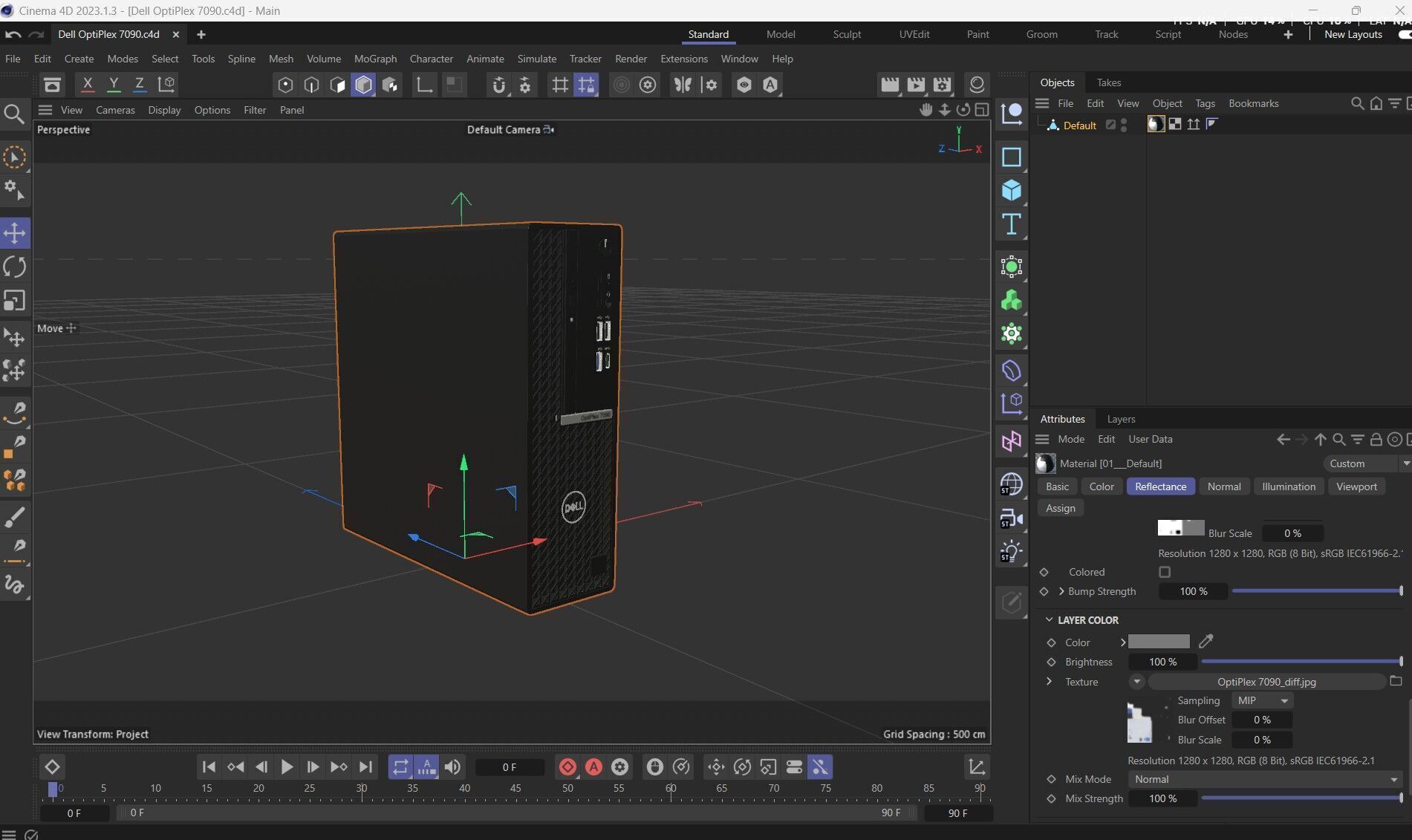
Task: Click the Objects manager search icon
Action: (x=1357, y=103)
